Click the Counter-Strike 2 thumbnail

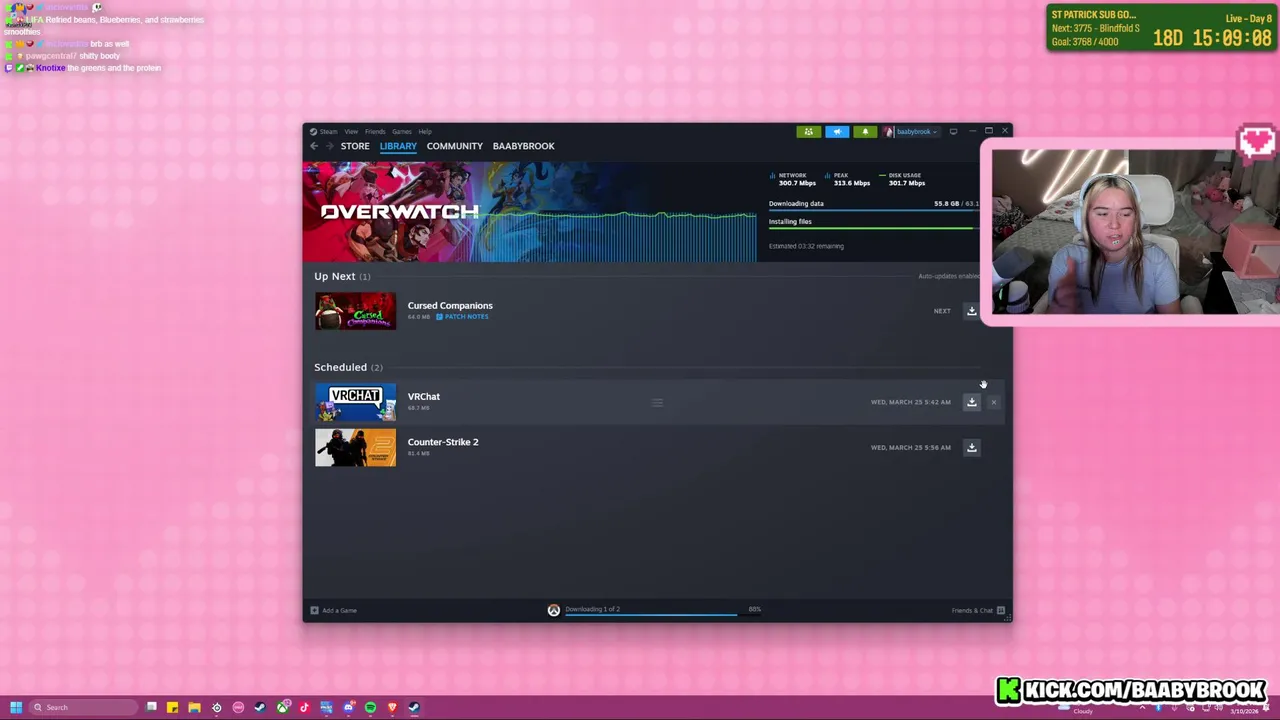click(355, 448)
